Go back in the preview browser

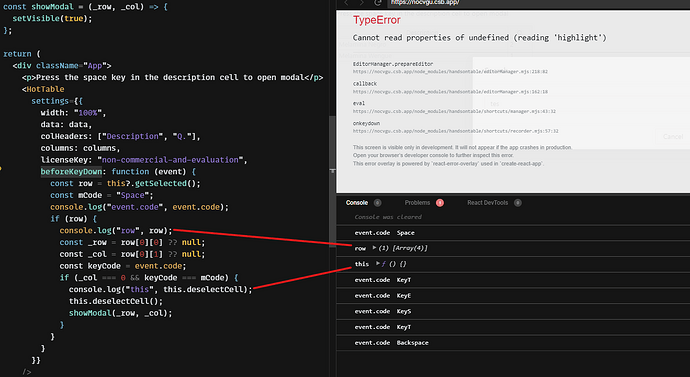346,3
